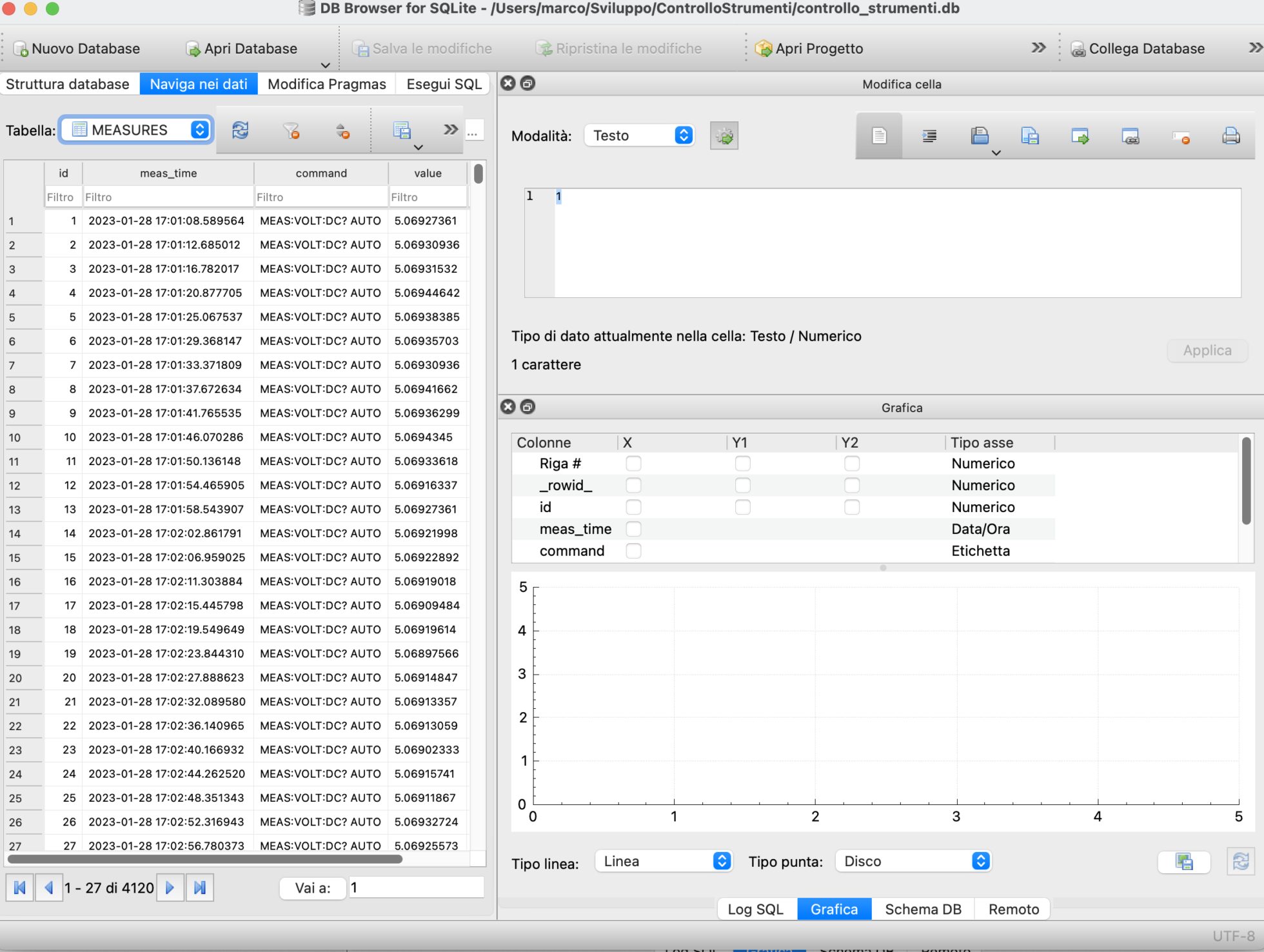
Task: Detach the Grafica panel
Action: point(528,406)
